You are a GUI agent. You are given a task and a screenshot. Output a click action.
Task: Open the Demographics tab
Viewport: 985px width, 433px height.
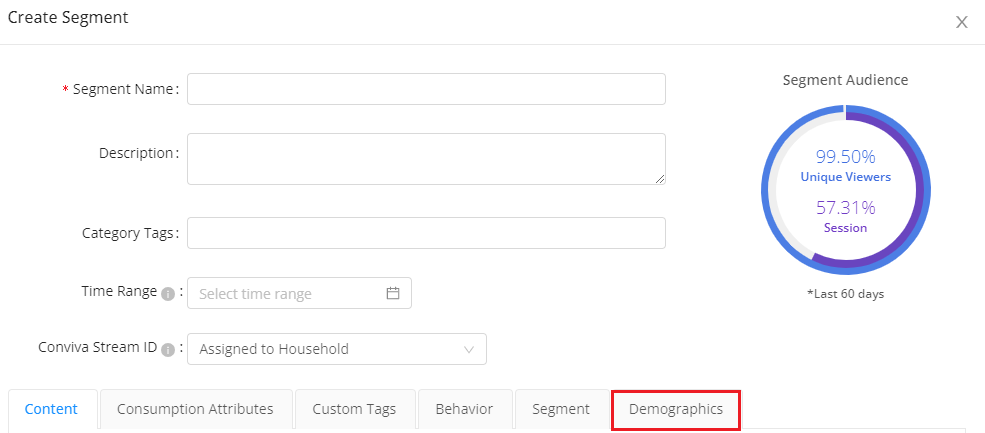pos(676,410)
